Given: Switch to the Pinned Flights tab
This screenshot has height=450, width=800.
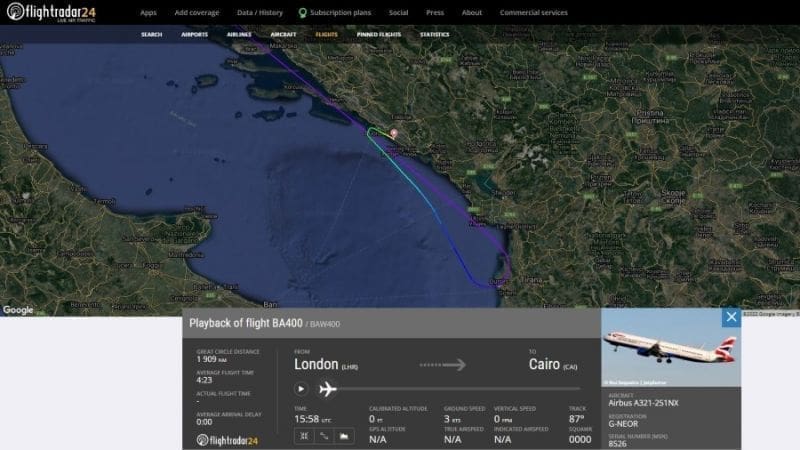Looking at the screenshot, I should tap(379, 34).
